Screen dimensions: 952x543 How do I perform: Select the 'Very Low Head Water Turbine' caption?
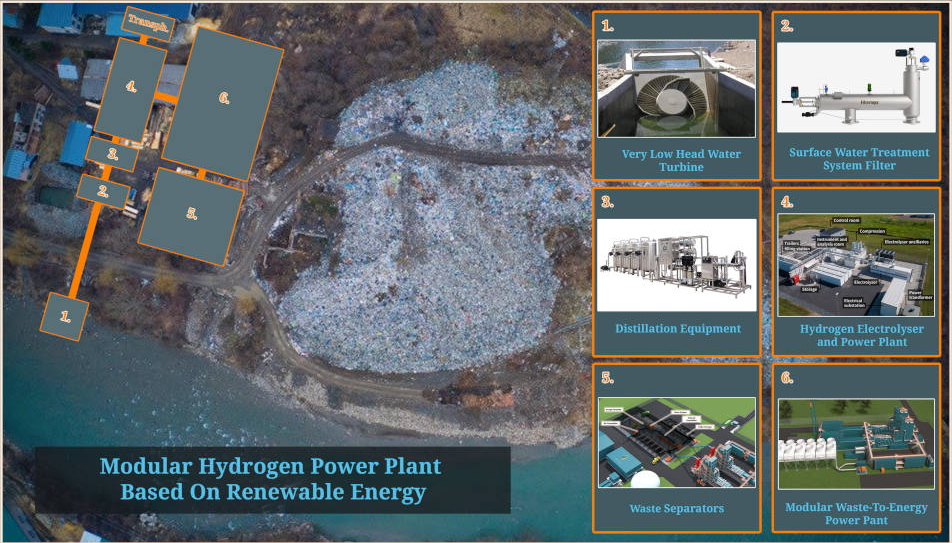coord(681,160)
